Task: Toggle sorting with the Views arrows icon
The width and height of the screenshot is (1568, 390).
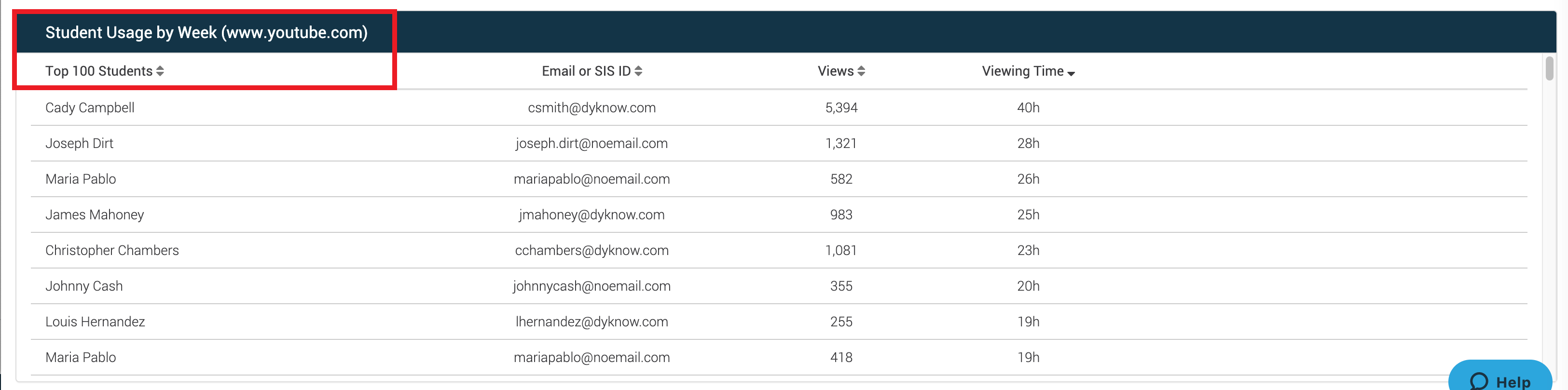Action: tap(861, 71)
